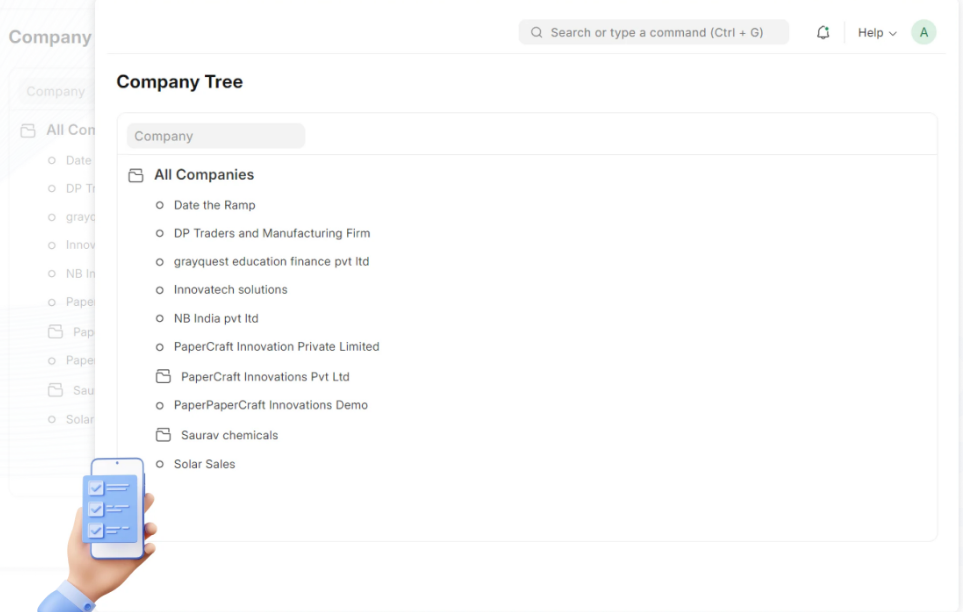Open Innovatech solutions in the tree
Viewport: 963px width, 612px height.
point(230,290)
